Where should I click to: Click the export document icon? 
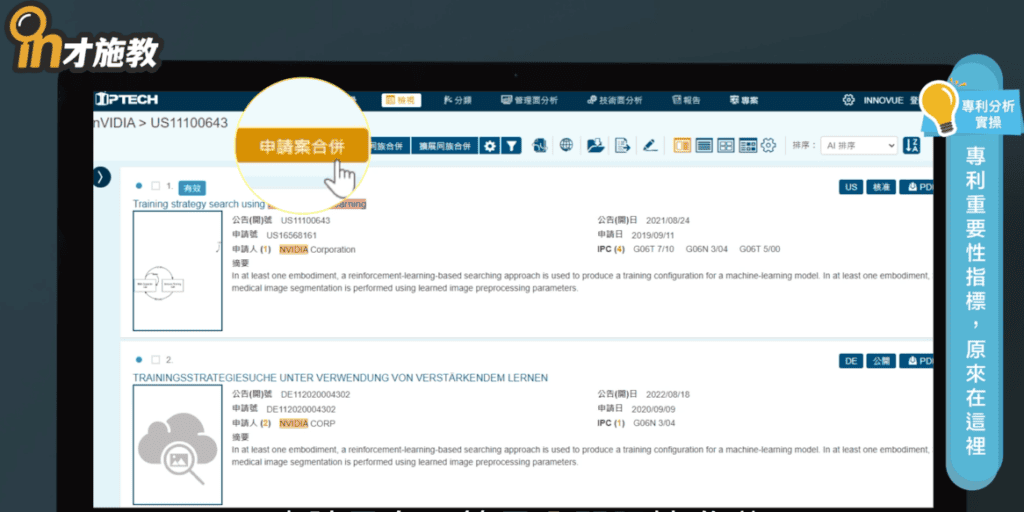coord(622,145)
